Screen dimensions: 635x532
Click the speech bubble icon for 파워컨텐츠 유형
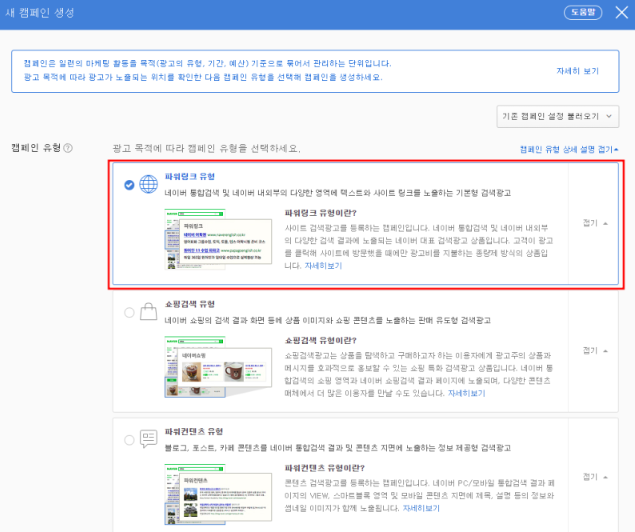[149, 439]
